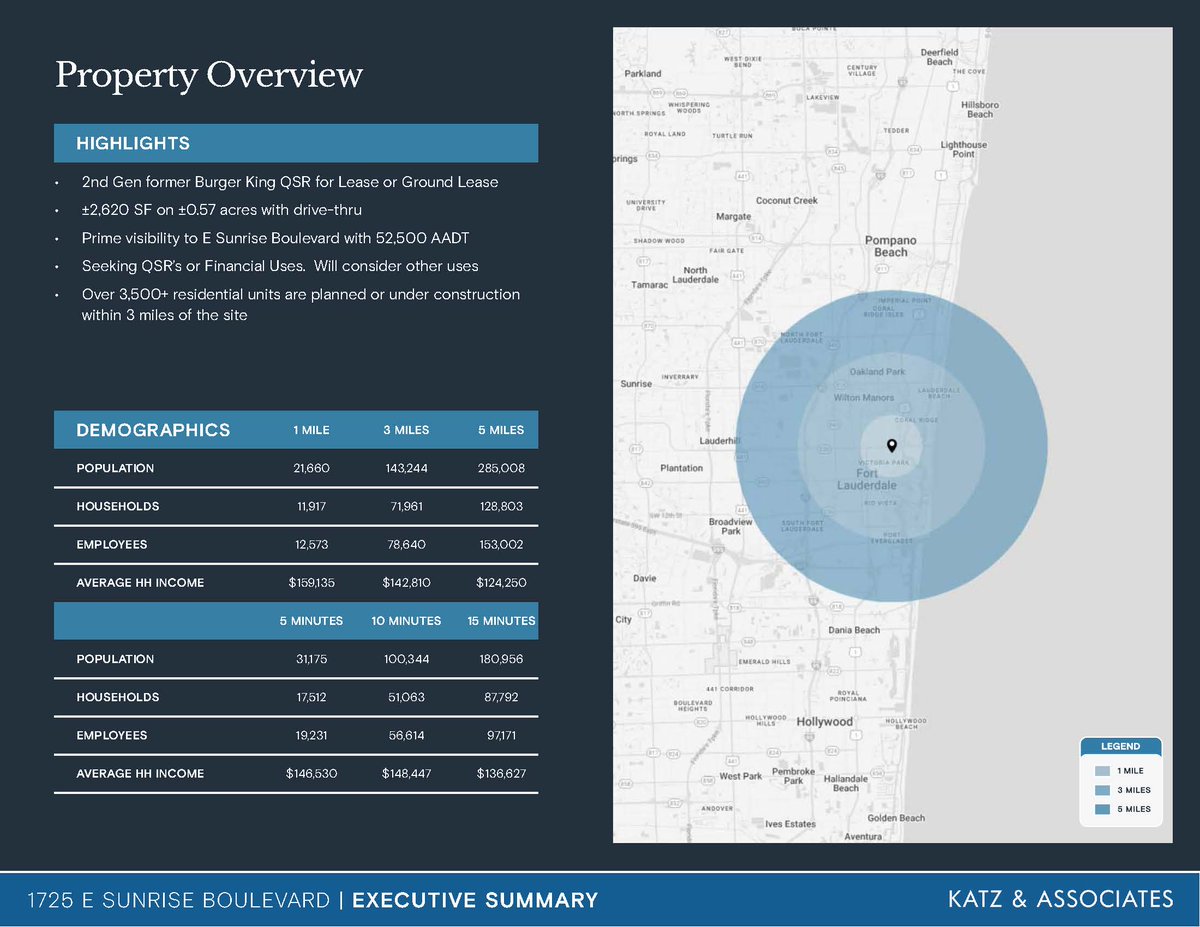Select the 5 MILES color swatch in the legend

tap(1102, 809)
